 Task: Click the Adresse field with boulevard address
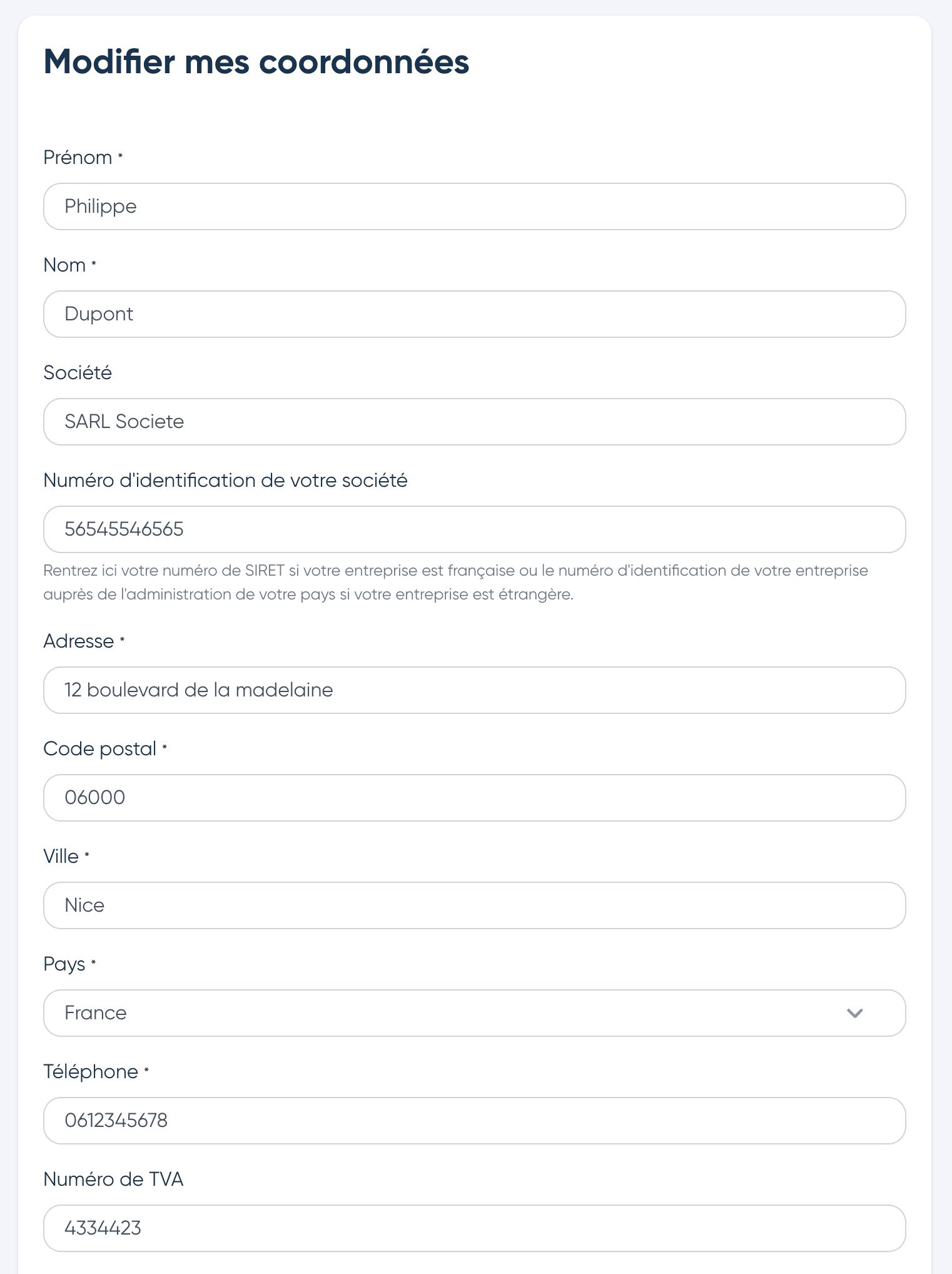point(474,690)
